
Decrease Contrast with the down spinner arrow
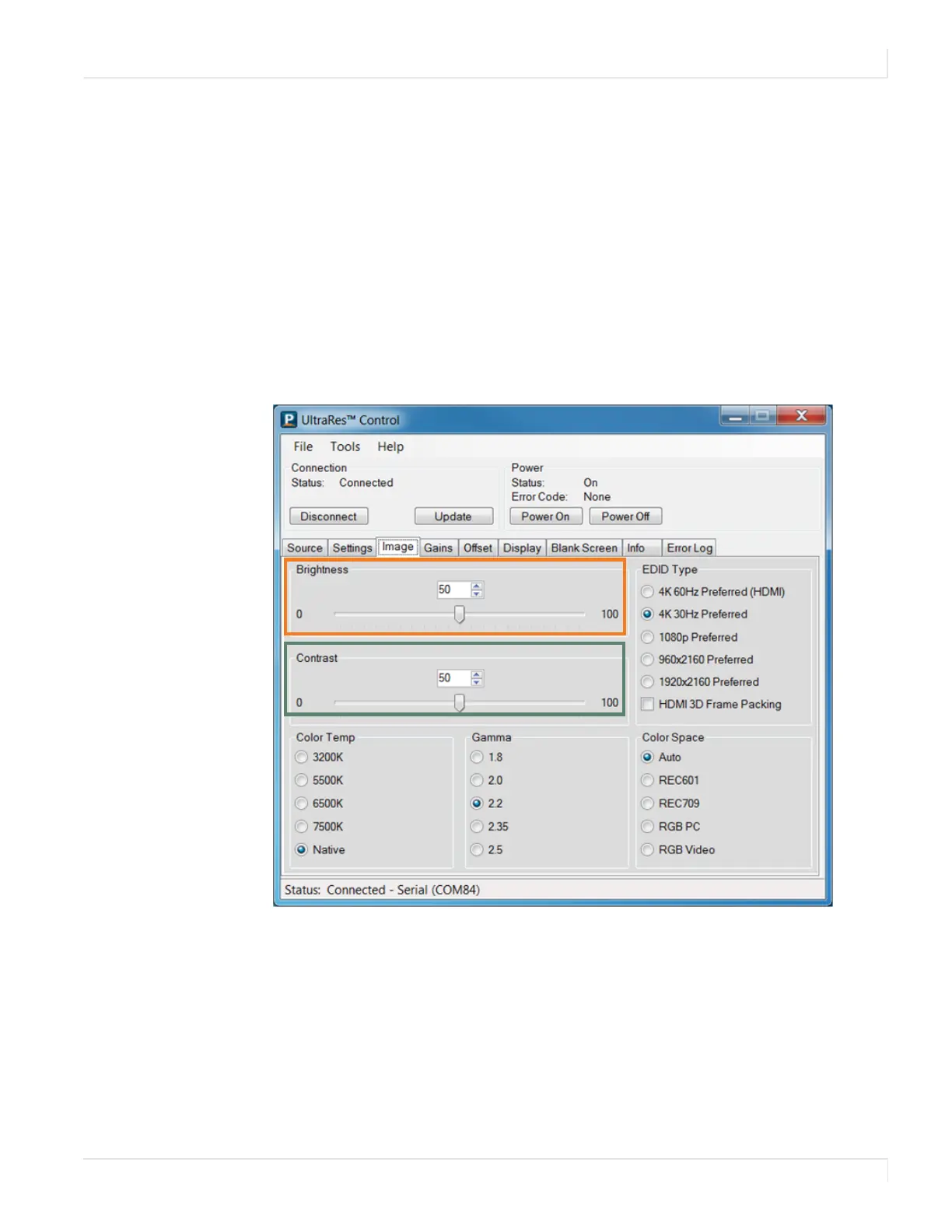pyautogui.click(x=477, y=683)
